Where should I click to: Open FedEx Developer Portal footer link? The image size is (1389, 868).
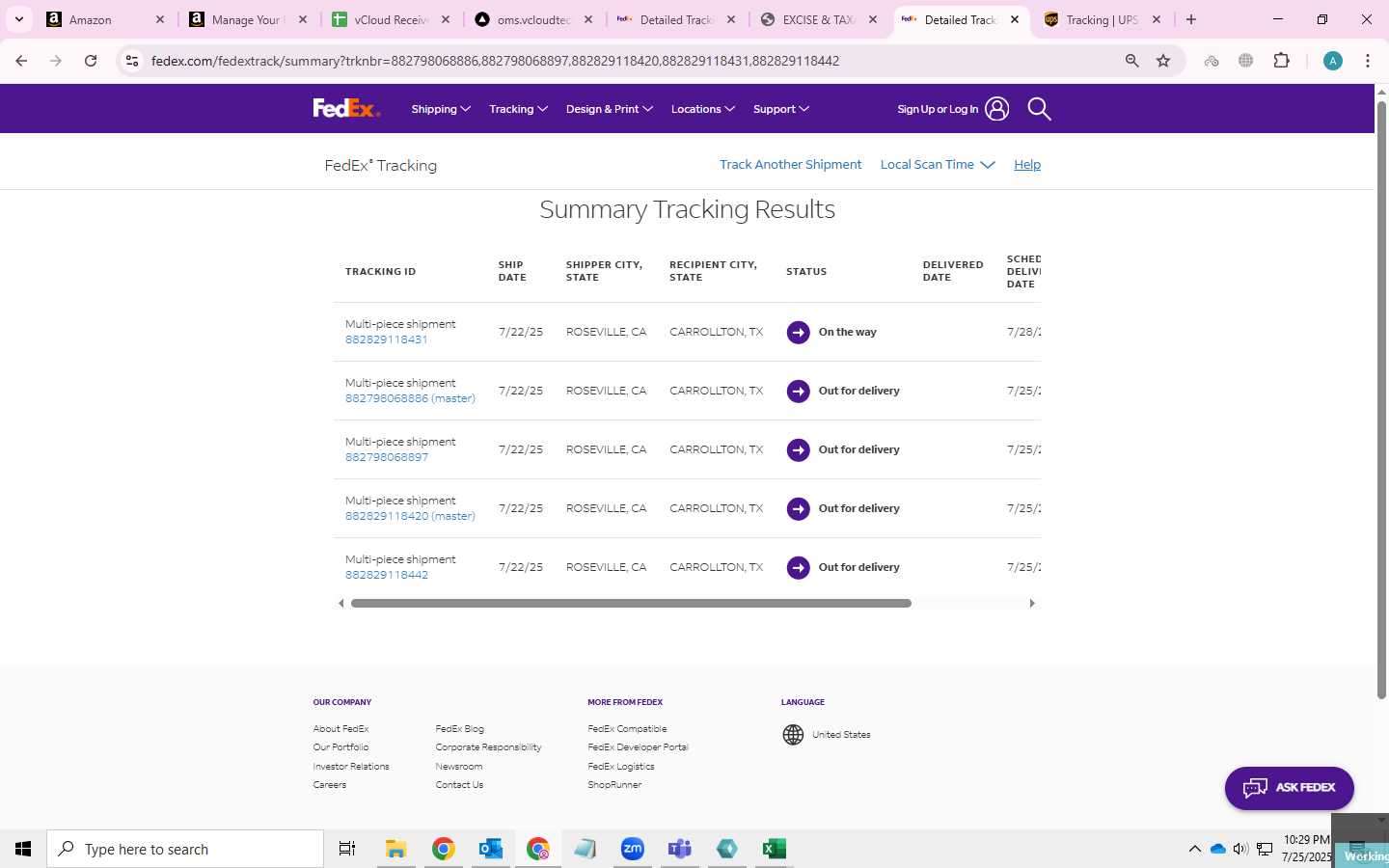(x=638, y=747)
